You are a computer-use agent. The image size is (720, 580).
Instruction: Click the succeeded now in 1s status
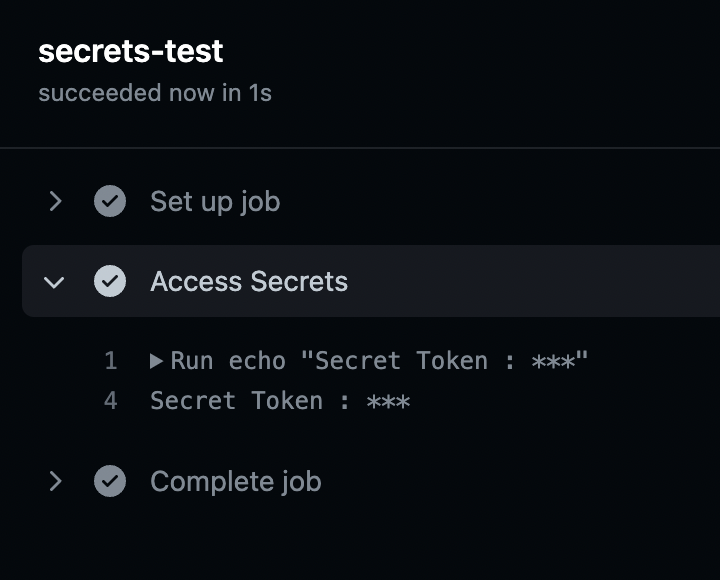[x=155, y=93]
